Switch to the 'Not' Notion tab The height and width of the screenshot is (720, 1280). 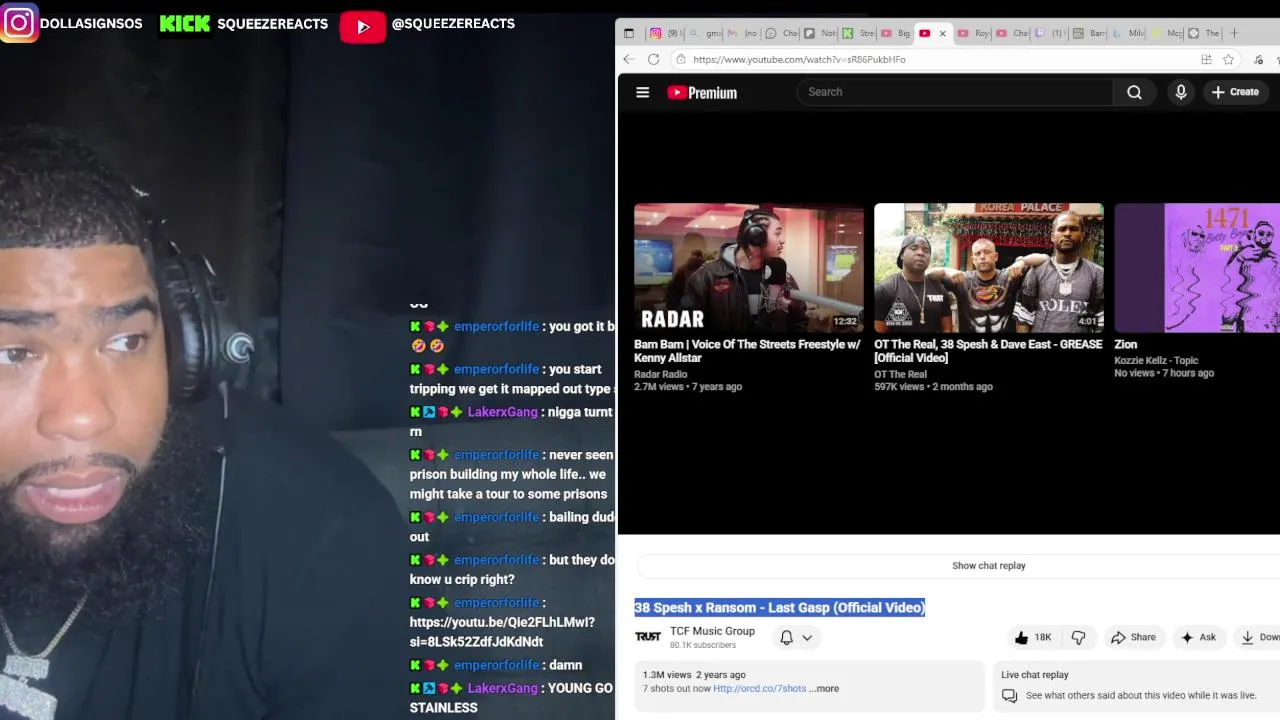pyautogui.click(x=820, y=33)
